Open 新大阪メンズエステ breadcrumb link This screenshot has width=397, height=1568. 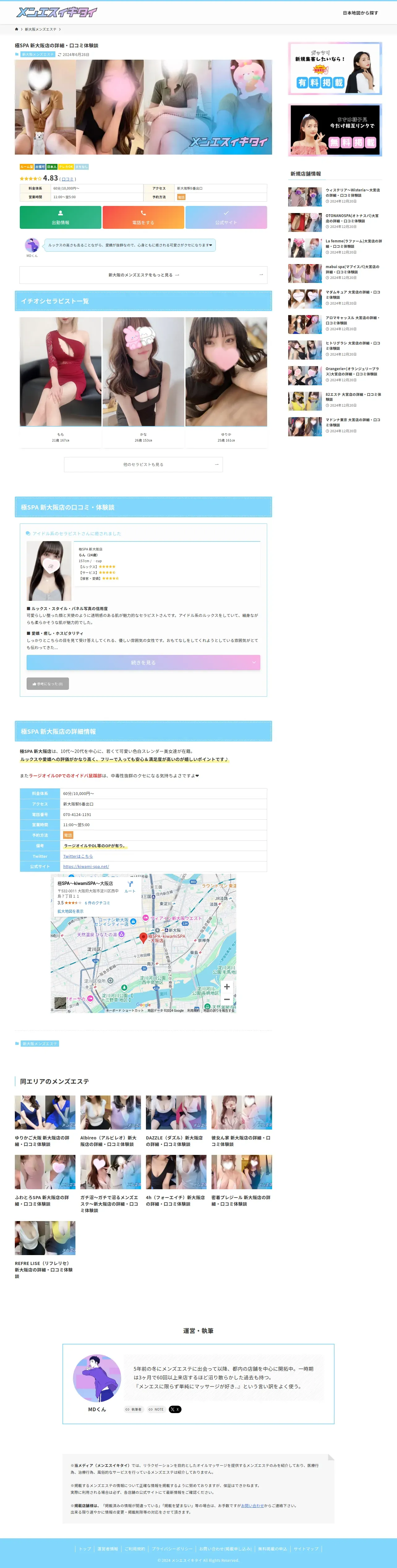pos(40,29)
